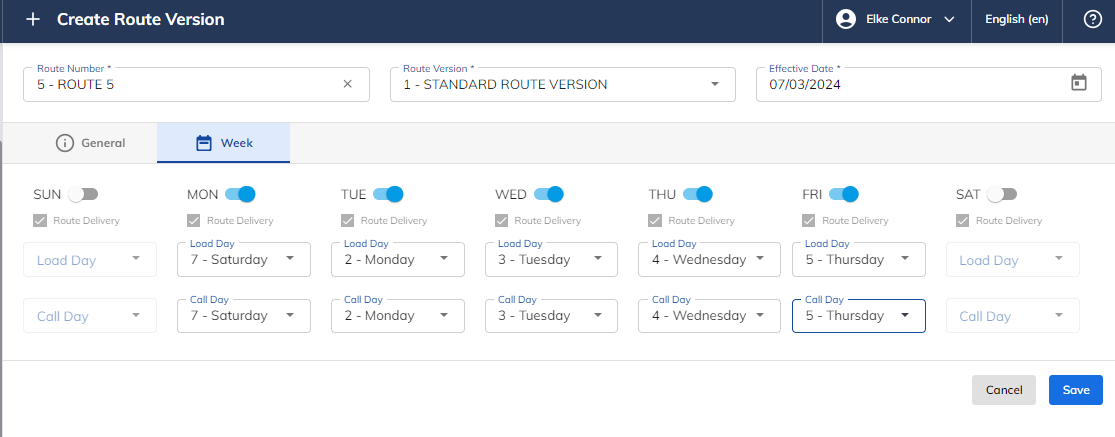Open the help question mark icon
The image size is (1115, 437).
tap(1092, 19)
